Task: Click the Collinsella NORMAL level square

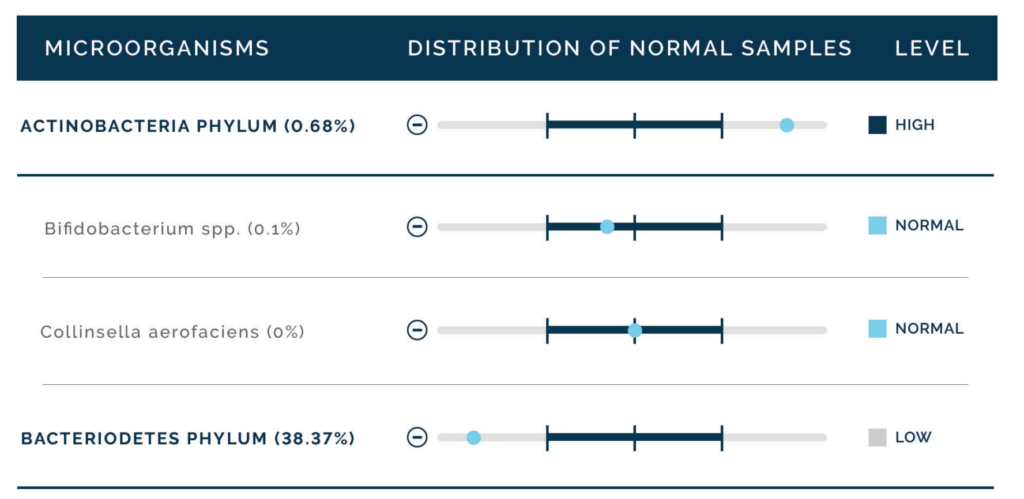Action: pos(877,329)
